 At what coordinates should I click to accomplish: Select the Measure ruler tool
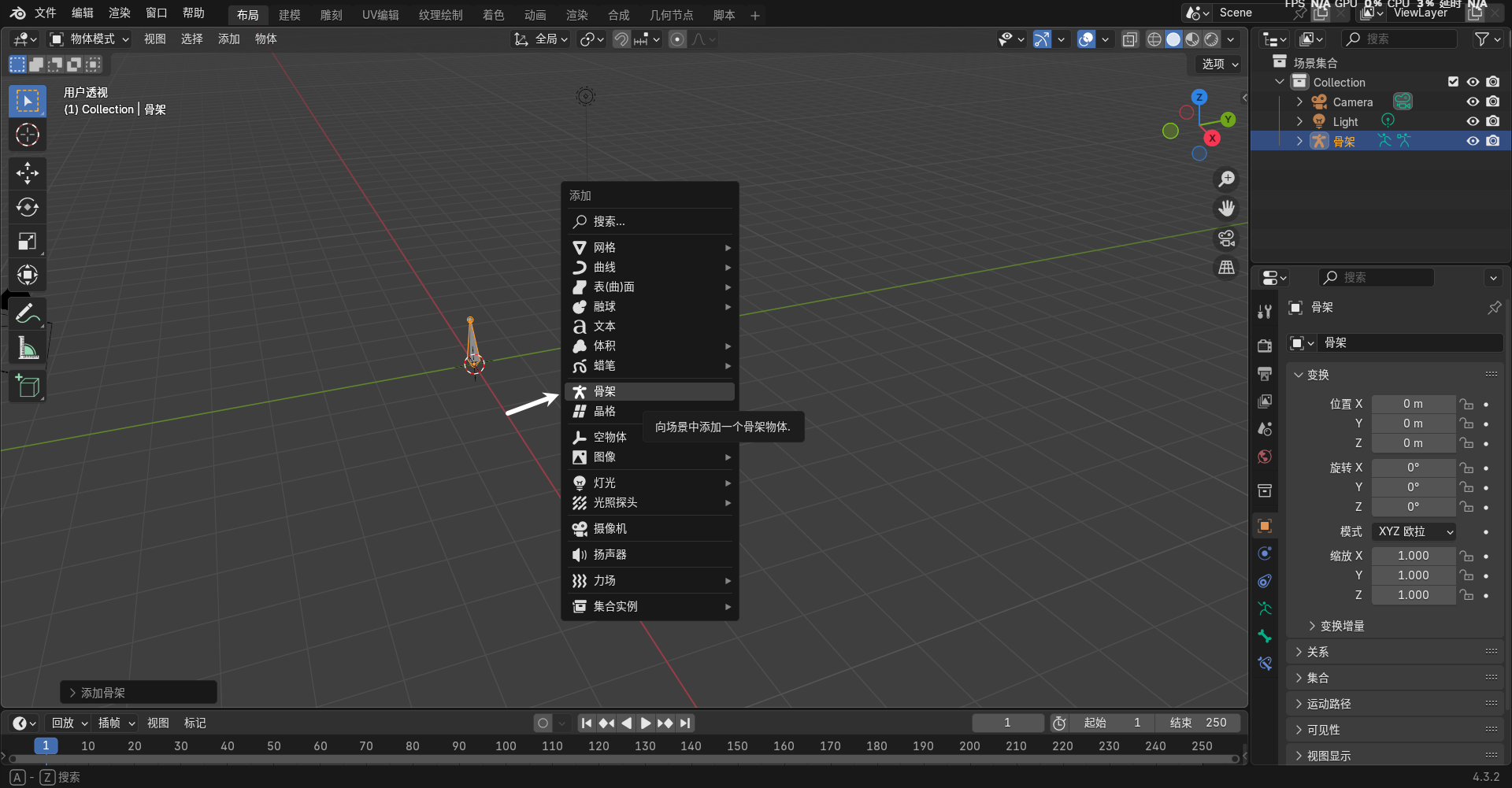pyautogui.click(x=28, y=347)
